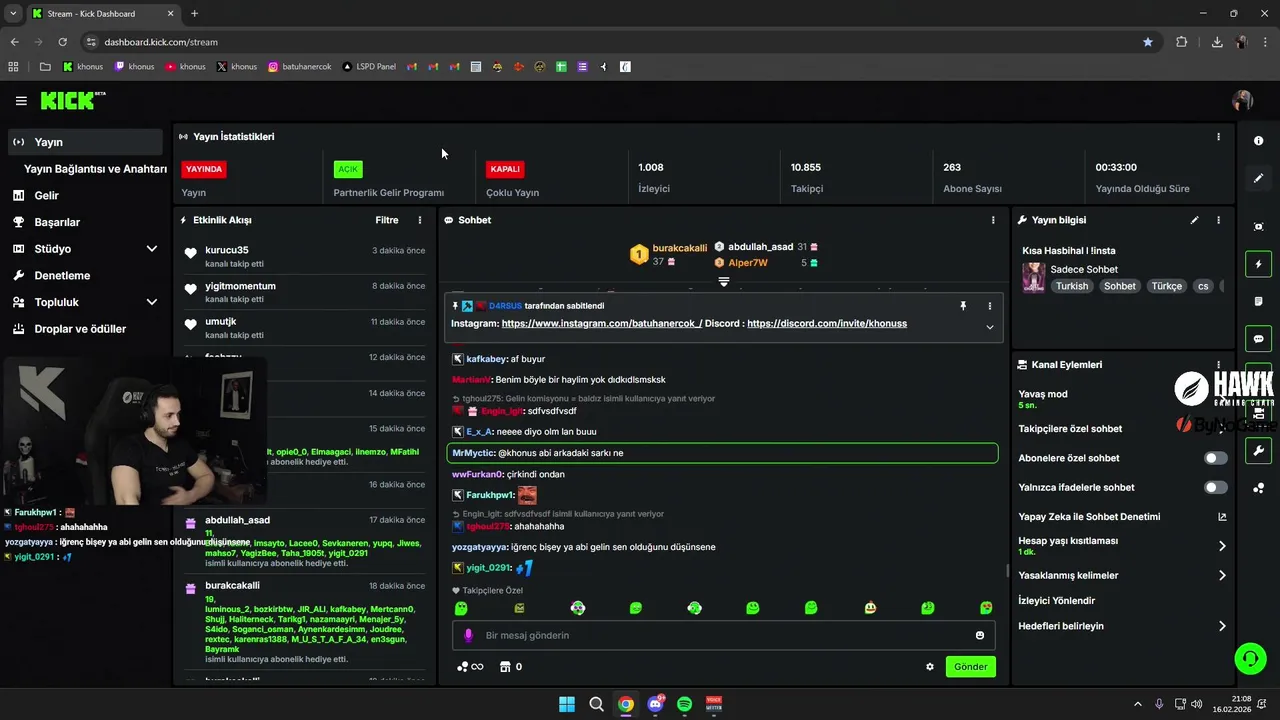Click the channel points dots icon in the right sidebar
Viewport: 1280px width, 720px height.
tap(1258, 488)
